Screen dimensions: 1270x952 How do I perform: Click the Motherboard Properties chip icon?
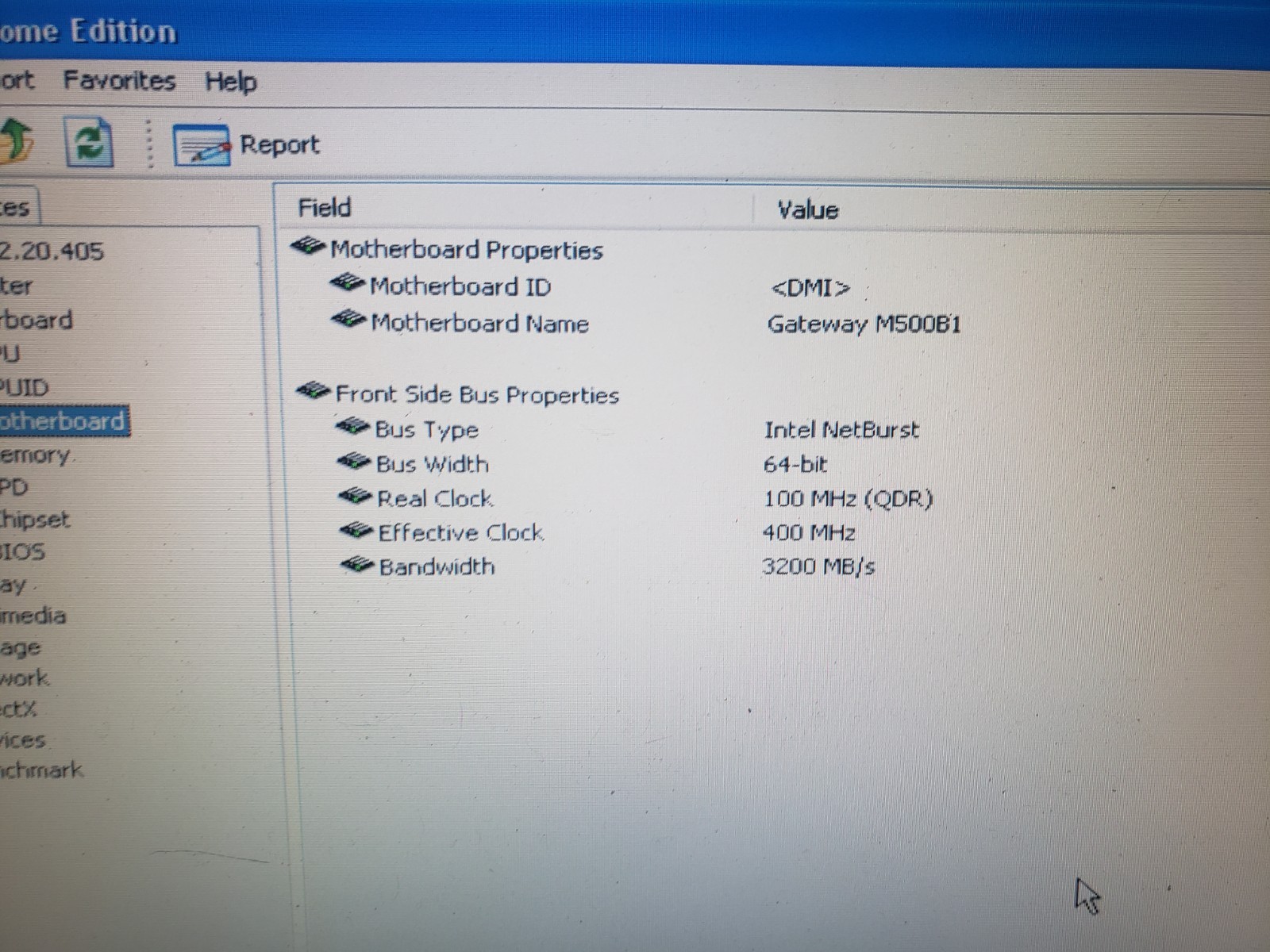pos(309,247)
